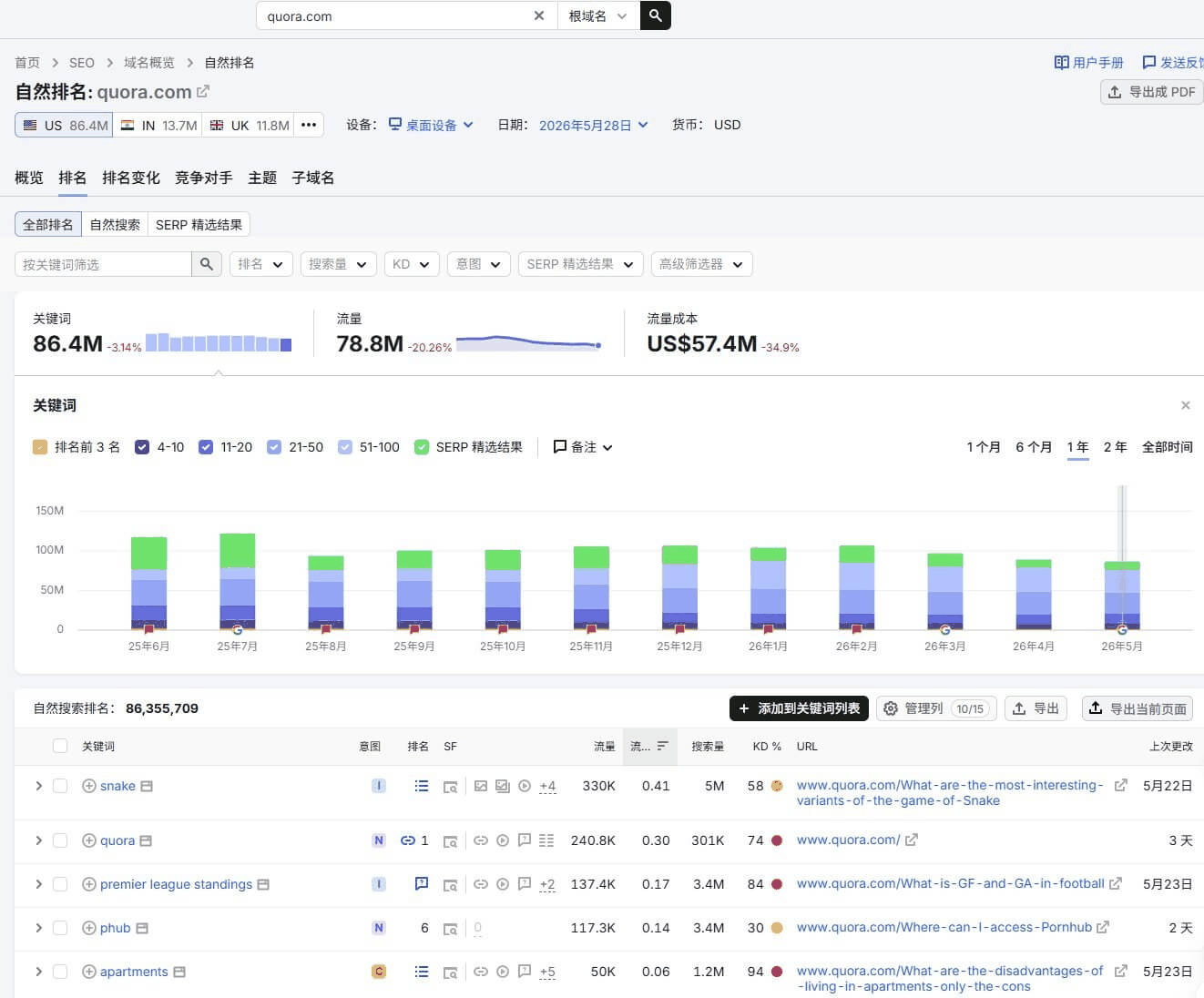Toggle the 4-10 positions checkbox
This screenshot has height=998, width=1204.
tap(142, 447)
